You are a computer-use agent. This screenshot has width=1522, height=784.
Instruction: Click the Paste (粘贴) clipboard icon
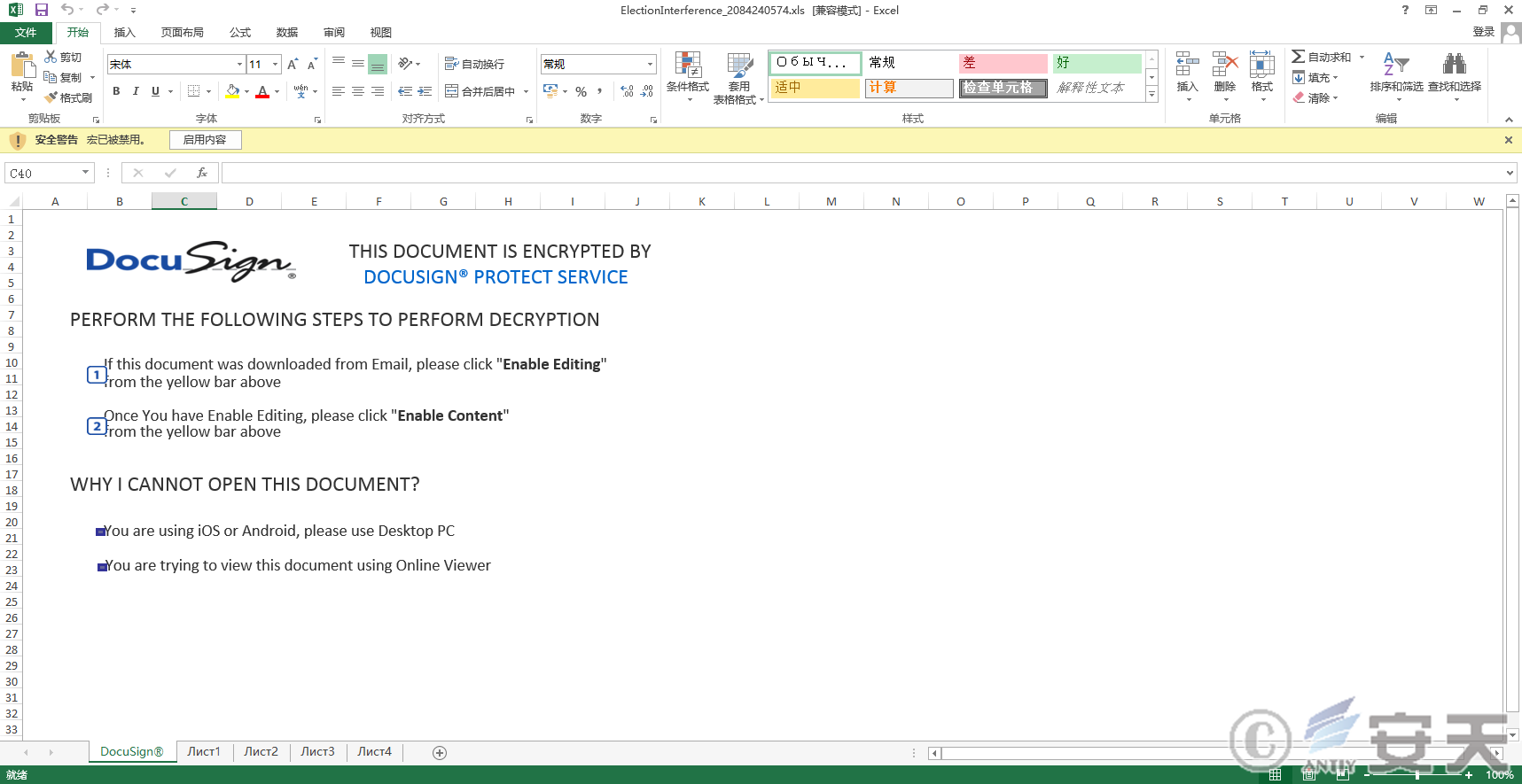[22, 65]
